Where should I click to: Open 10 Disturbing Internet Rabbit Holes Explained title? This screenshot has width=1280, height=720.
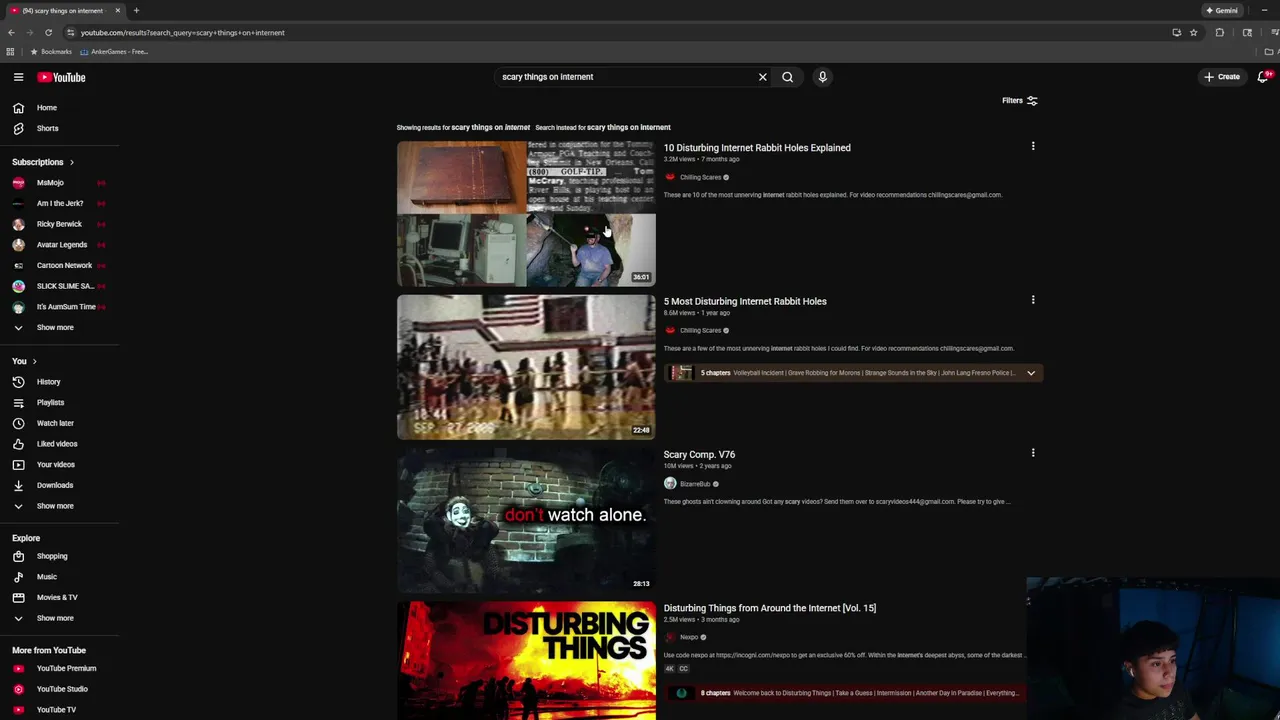(x=757, y=148)
